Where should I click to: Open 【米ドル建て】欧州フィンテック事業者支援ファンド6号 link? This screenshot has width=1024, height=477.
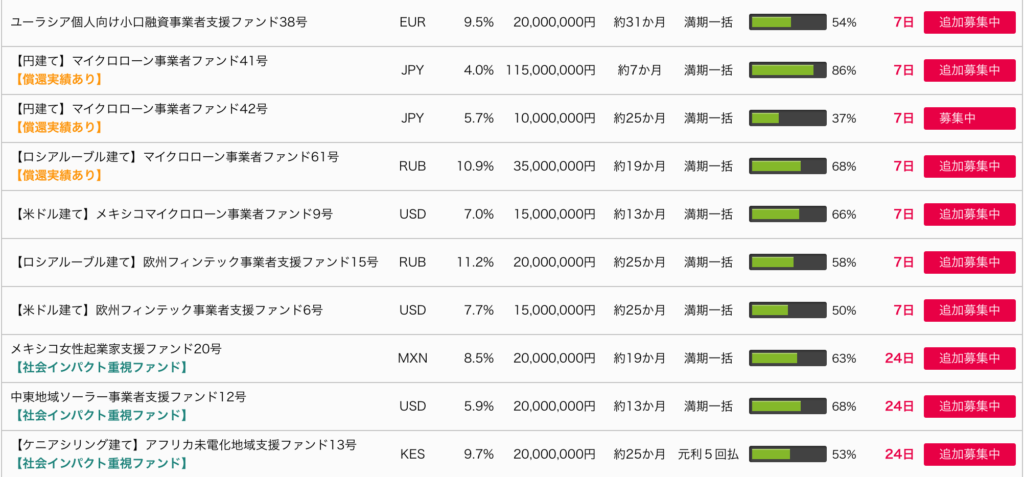pyautogui.click(x=168, y=310)
